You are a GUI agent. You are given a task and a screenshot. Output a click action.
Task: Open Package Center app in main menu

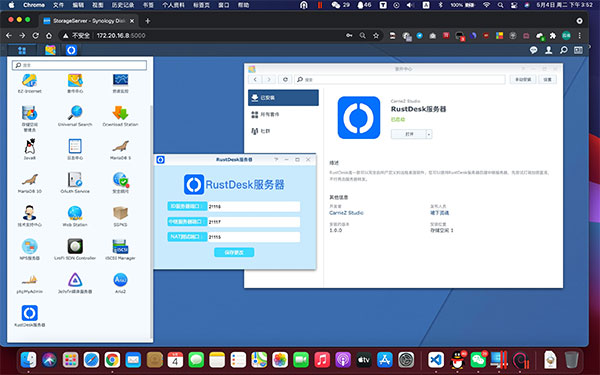[75, 83]
